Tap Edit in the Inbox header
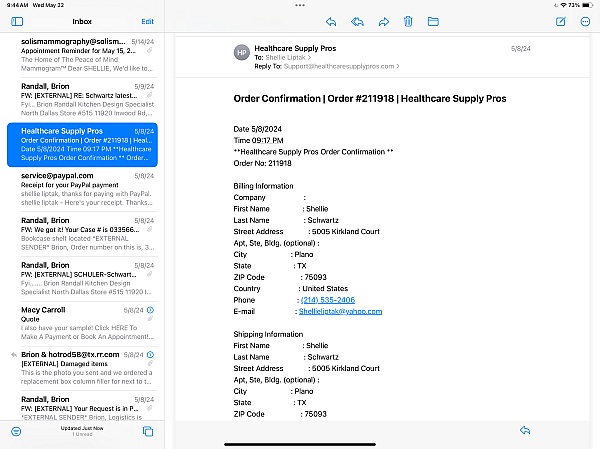 pyautogui.click(x=147, y=21)
